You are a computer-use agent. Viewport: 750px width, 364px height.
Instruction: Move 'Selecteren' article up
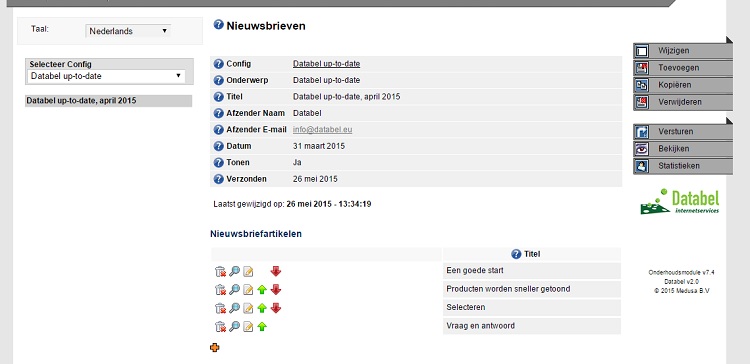tap(262, 309)
